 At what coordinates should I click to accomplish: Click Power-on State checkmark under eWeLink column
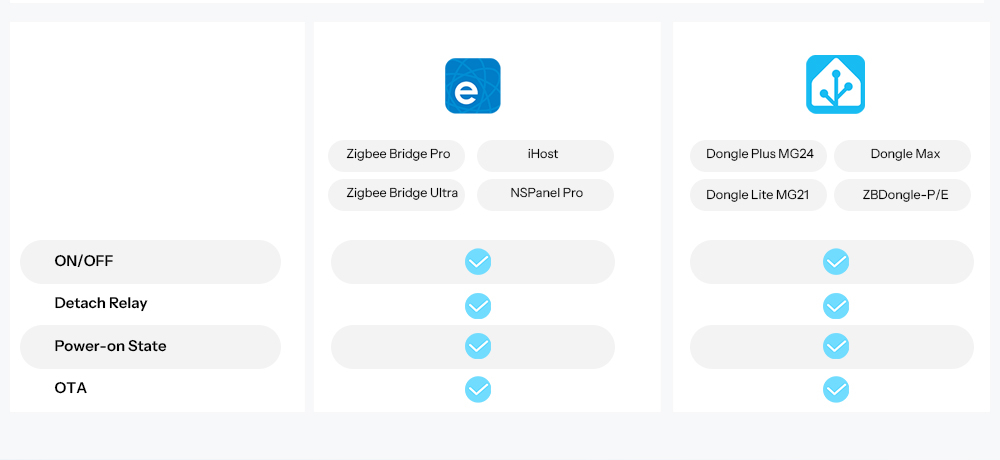(x=478, y=346)
